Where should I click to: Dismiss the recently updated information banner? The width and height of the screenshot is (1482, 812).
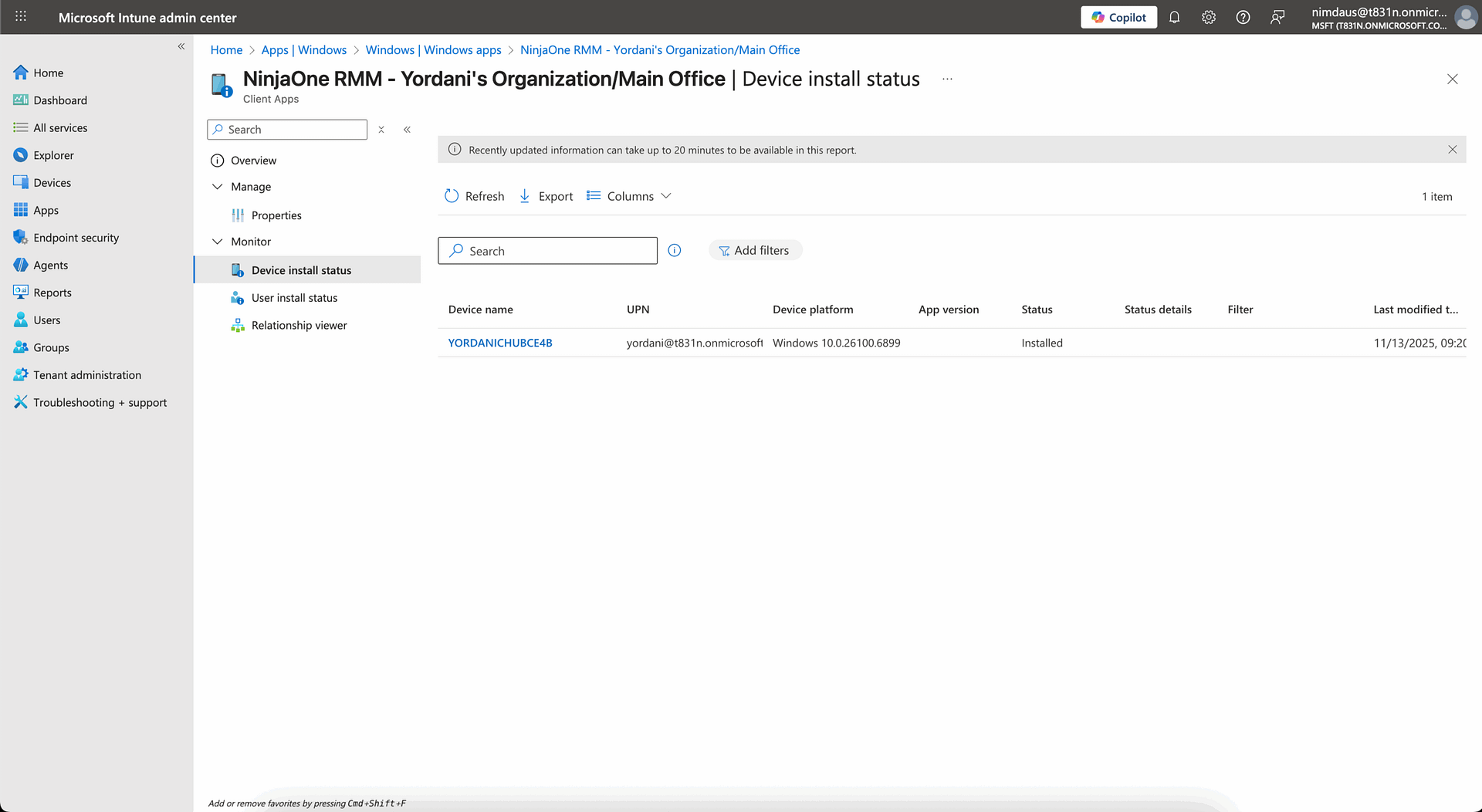(x=1452, y=150)
